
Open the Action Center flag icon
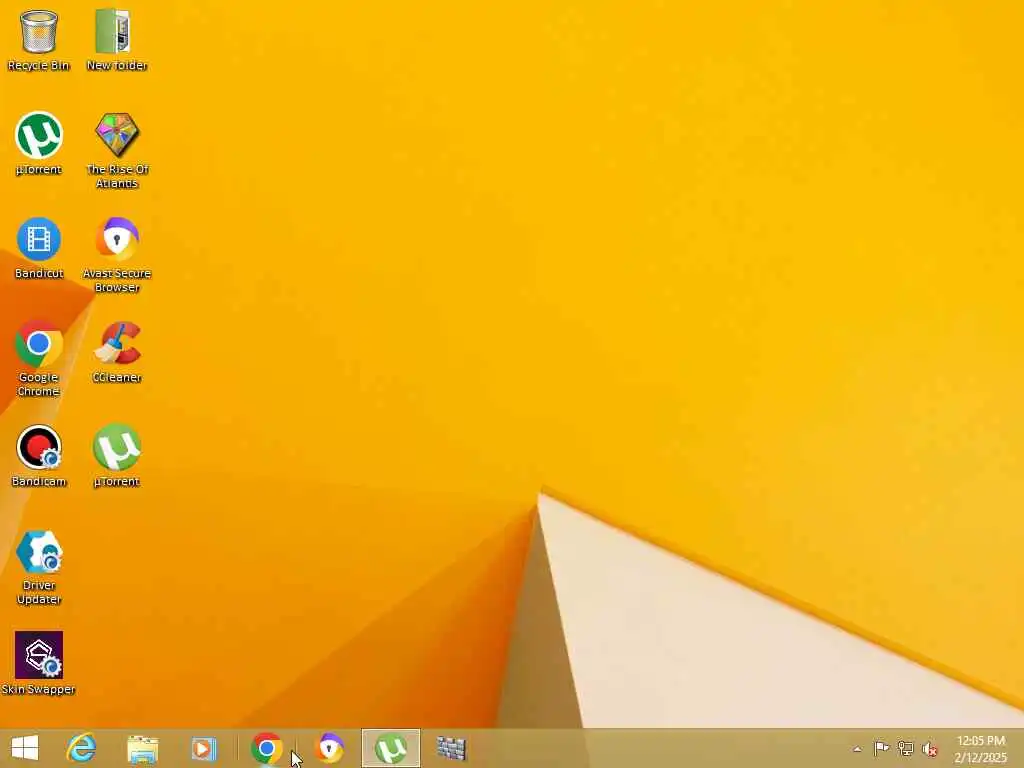[881, 748]
